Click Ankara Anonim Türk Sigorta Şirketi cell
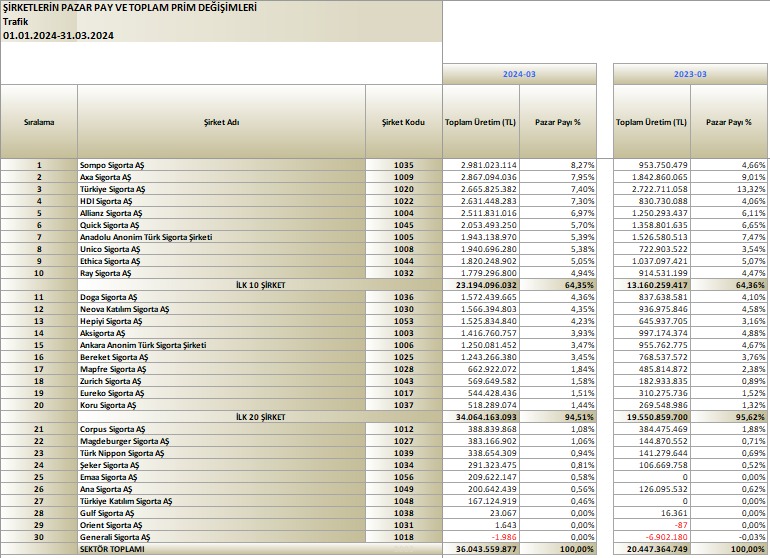The height and width of the screenshot is (558, 770). pos(221,345)
